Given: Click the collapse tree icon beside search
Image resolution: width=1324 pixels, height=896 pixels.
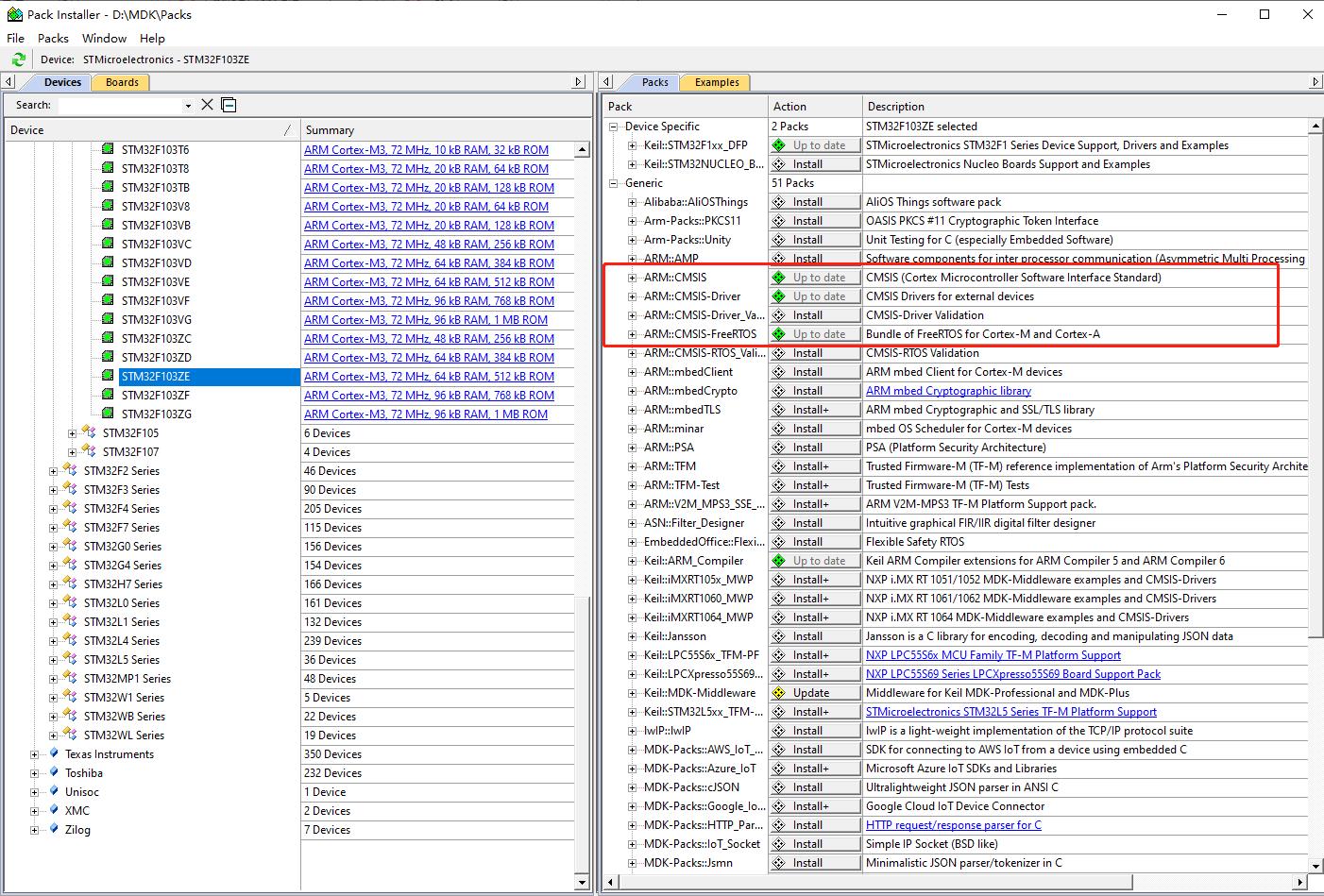Looking at the screenshot, I should [229, 105].
